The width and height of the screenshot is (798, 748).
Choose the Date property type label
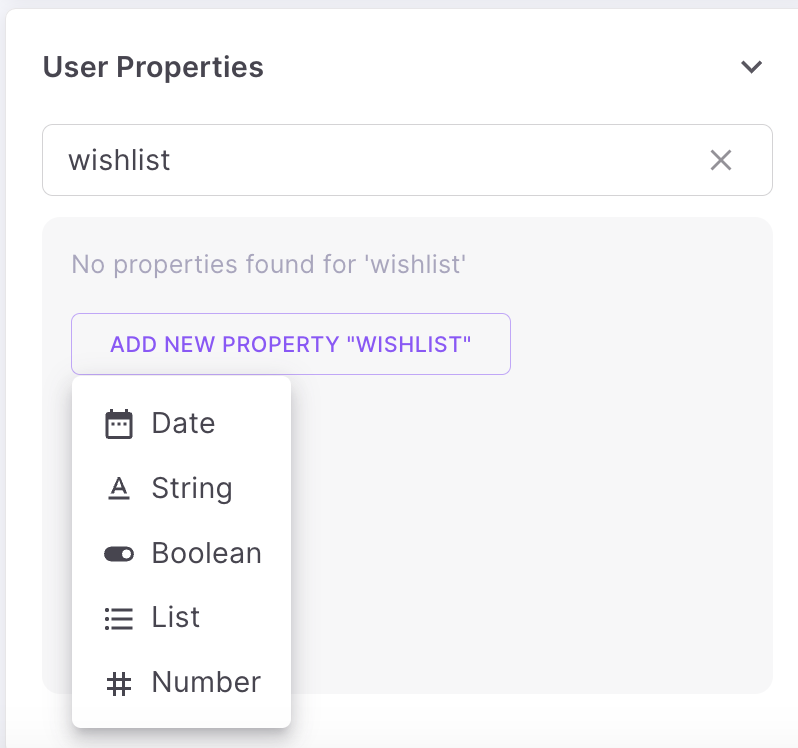pos(183,423)
